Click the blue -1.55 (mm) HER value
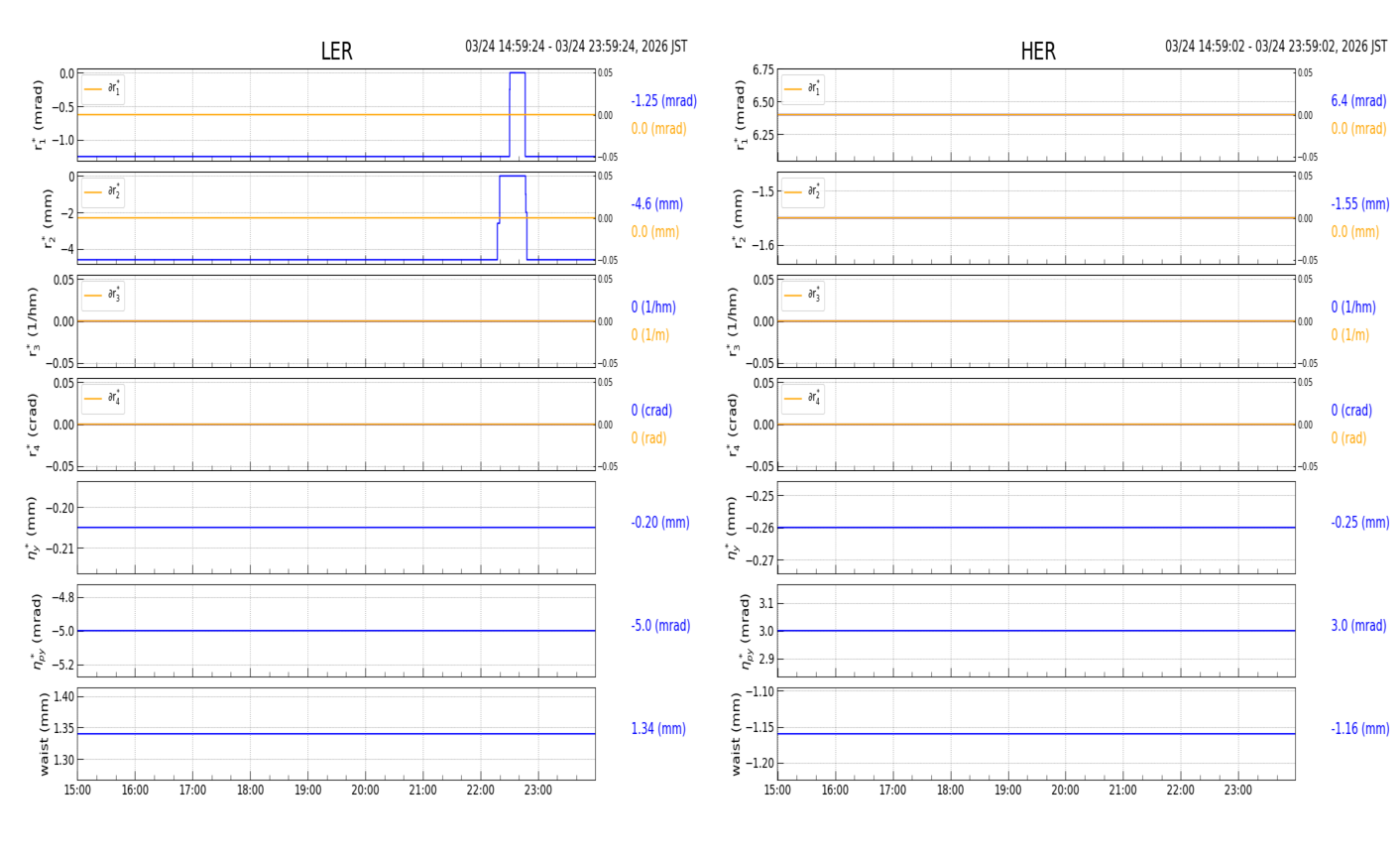This screenshot has height=857, width=1400. [x=1359, y=204]
